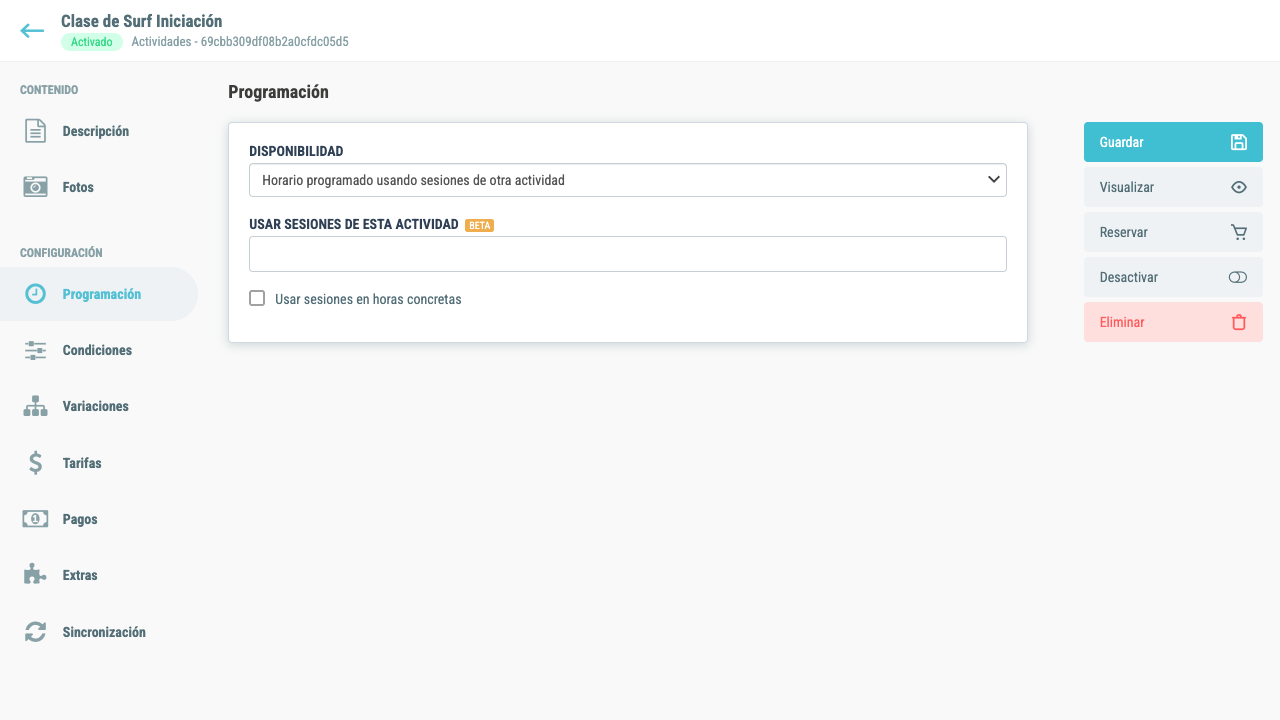Click the floppy disk save icon

(x=1239, y=142)
